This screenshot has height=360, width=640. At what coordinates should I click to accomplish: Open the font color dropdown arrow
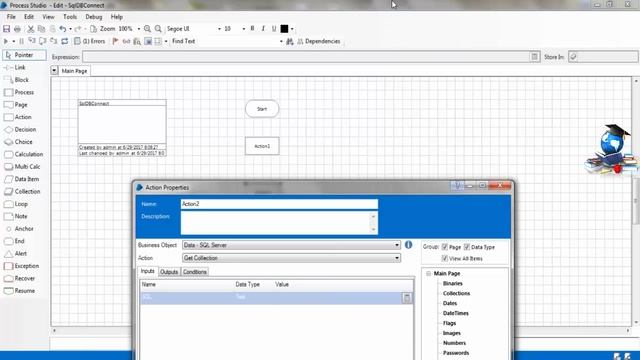(x=292, y=29)
